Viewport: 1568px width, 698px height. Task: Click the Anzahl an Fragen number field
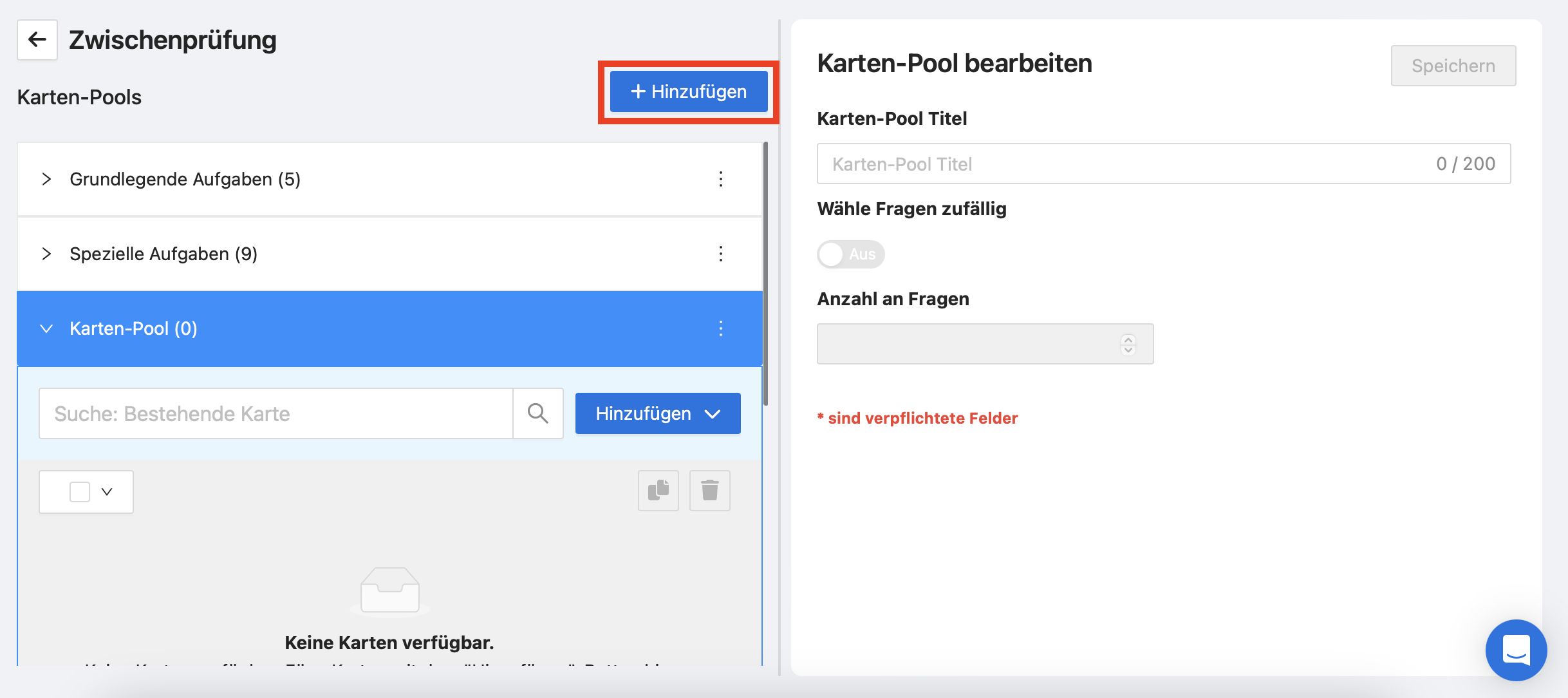[985, 344]
